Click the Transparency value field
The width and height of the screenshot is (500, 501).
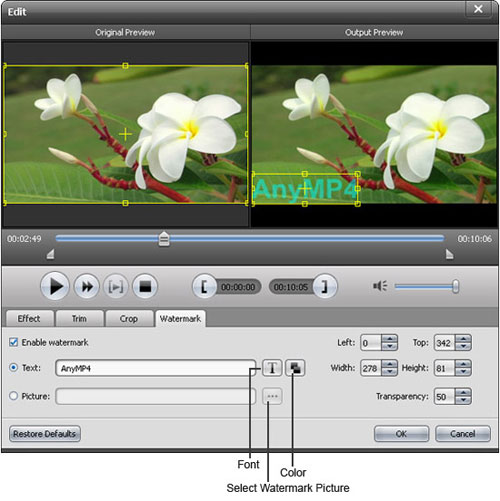[x=445, y=396]
